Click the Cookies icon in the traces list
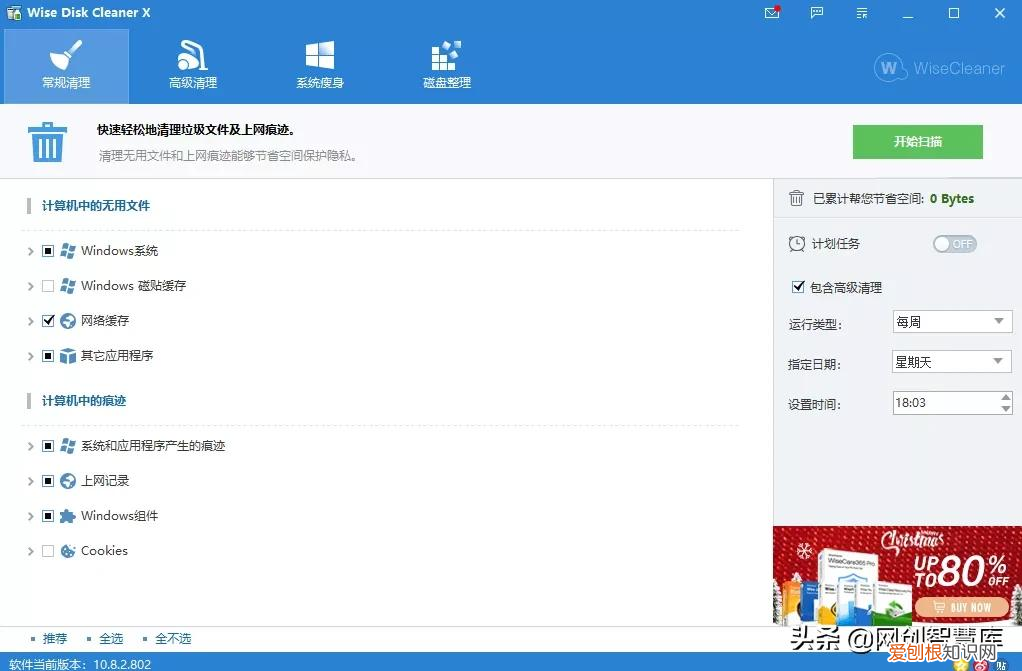 67,551
